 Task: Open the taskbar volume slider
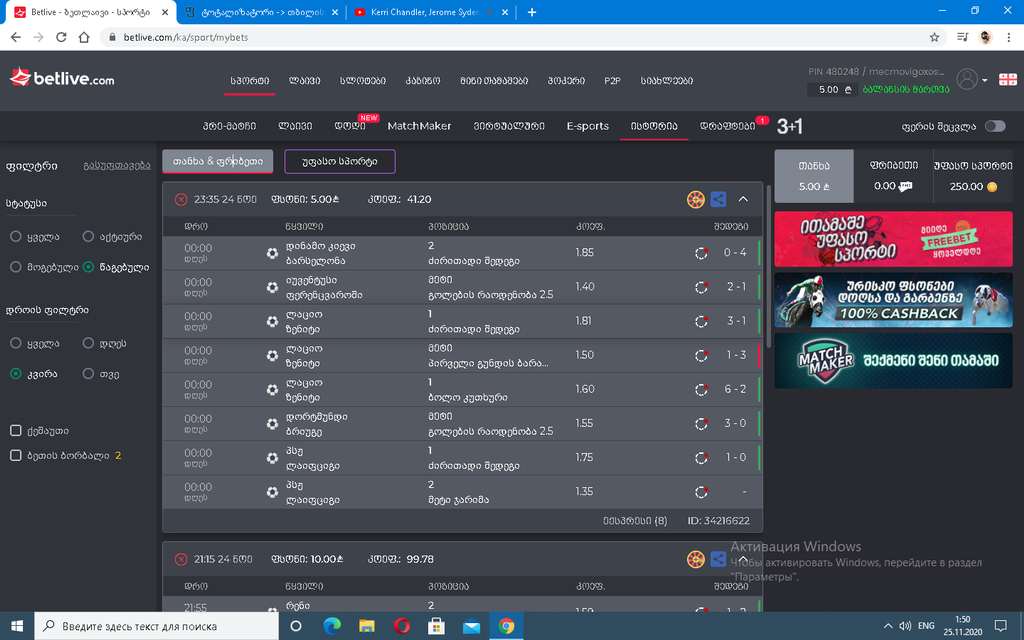pyautogui.click(x=905, y=627)
